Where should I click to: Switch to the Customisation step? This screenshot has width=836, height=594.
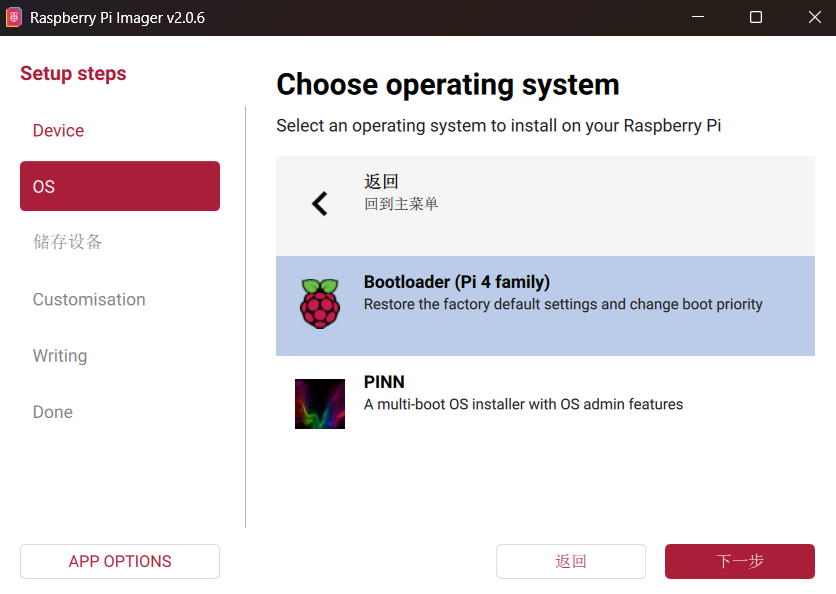(89, 300)
